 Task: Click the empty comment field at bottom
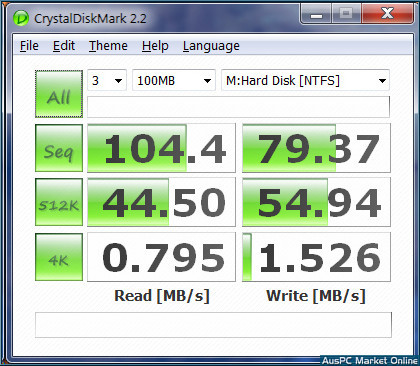(213, 325)
